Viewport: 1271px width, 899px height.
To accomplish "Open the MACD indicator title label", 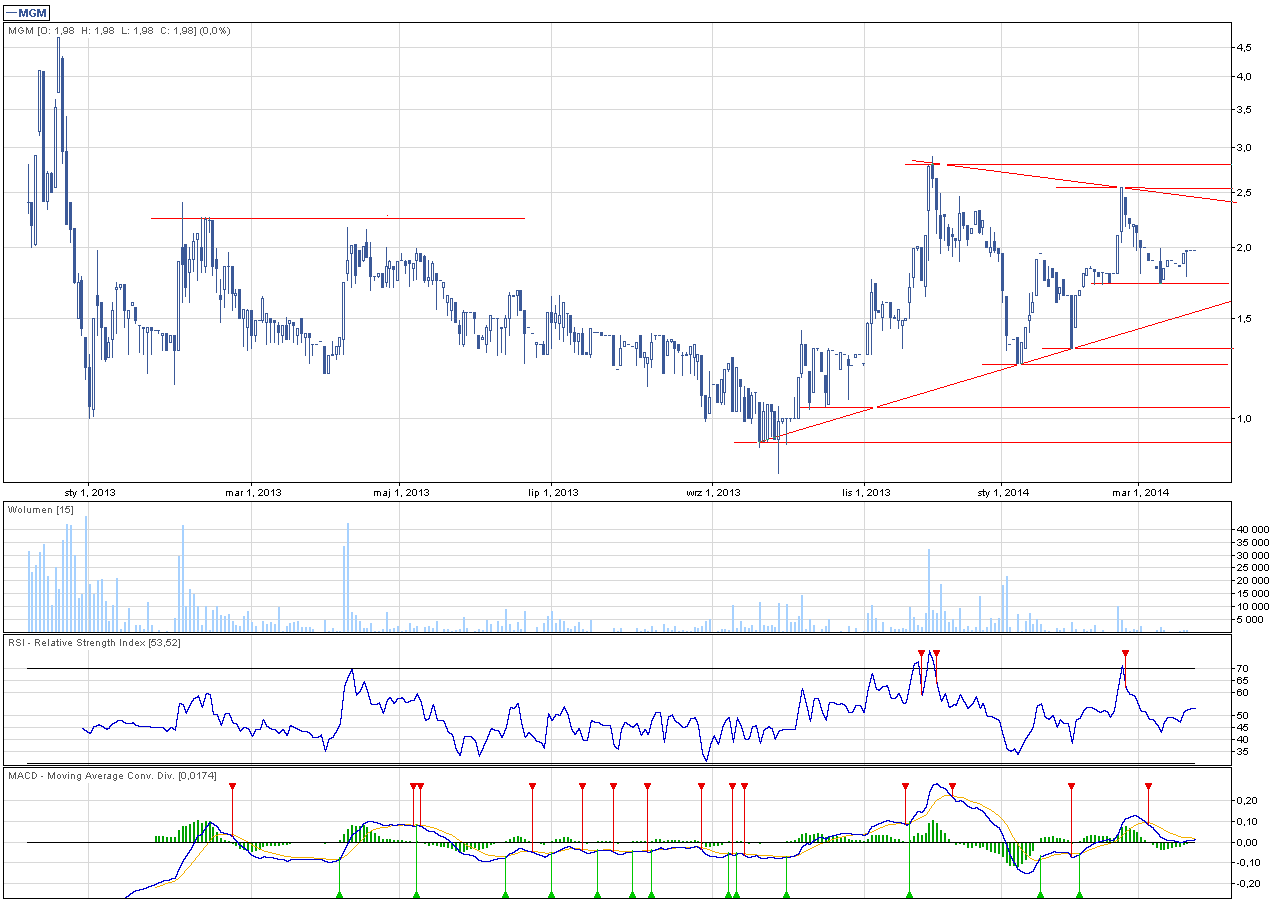I will coord(106,775).
